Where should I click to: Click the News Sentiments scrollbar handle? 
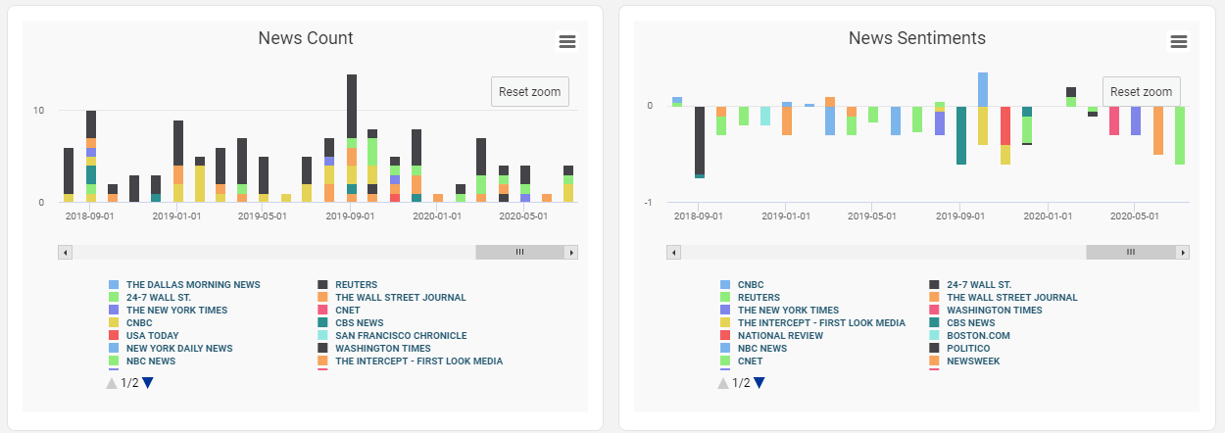(x=1131, y=253)
